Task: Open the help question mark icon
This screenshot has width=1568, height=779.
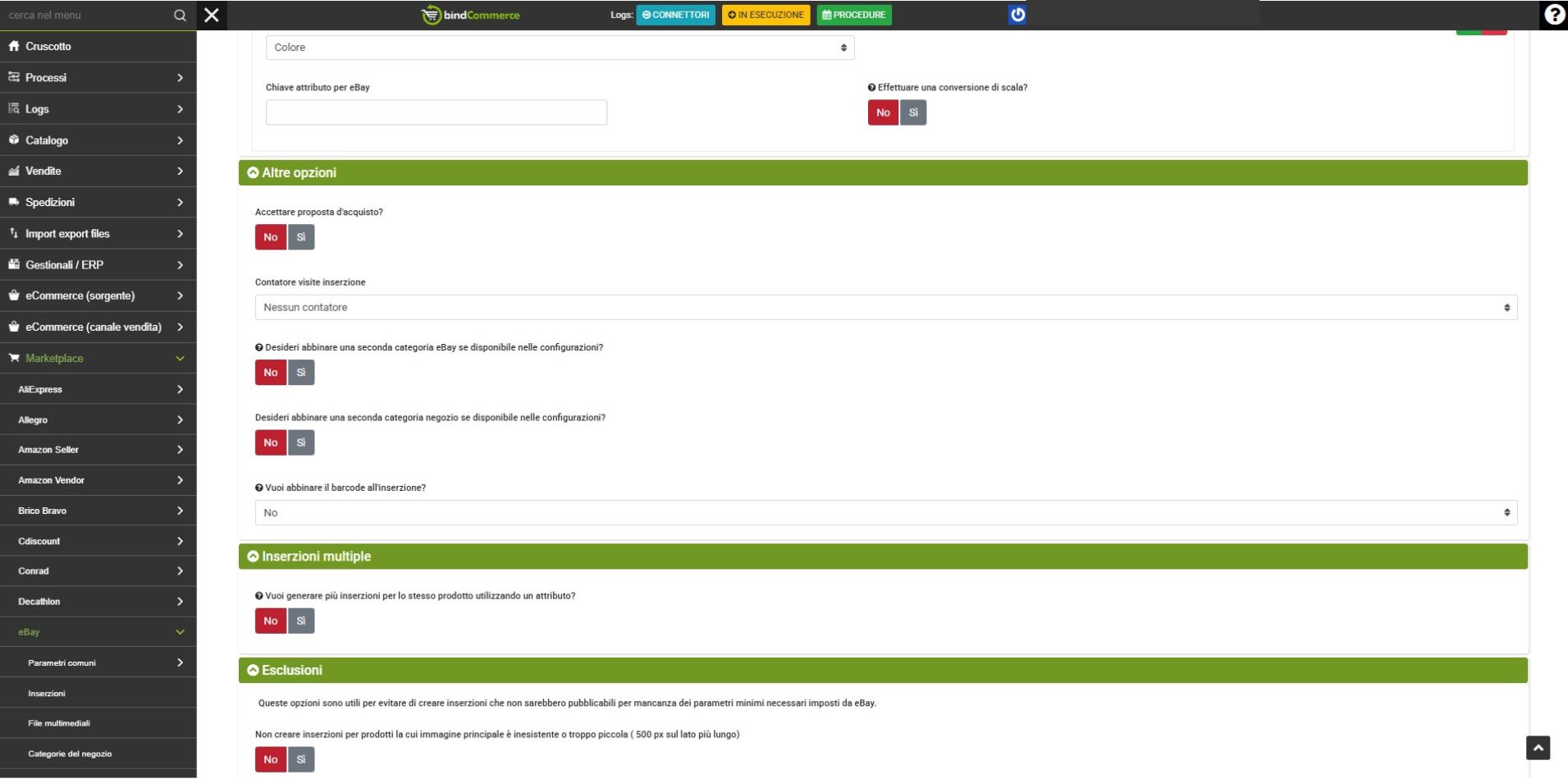Action: (1553, 15)
